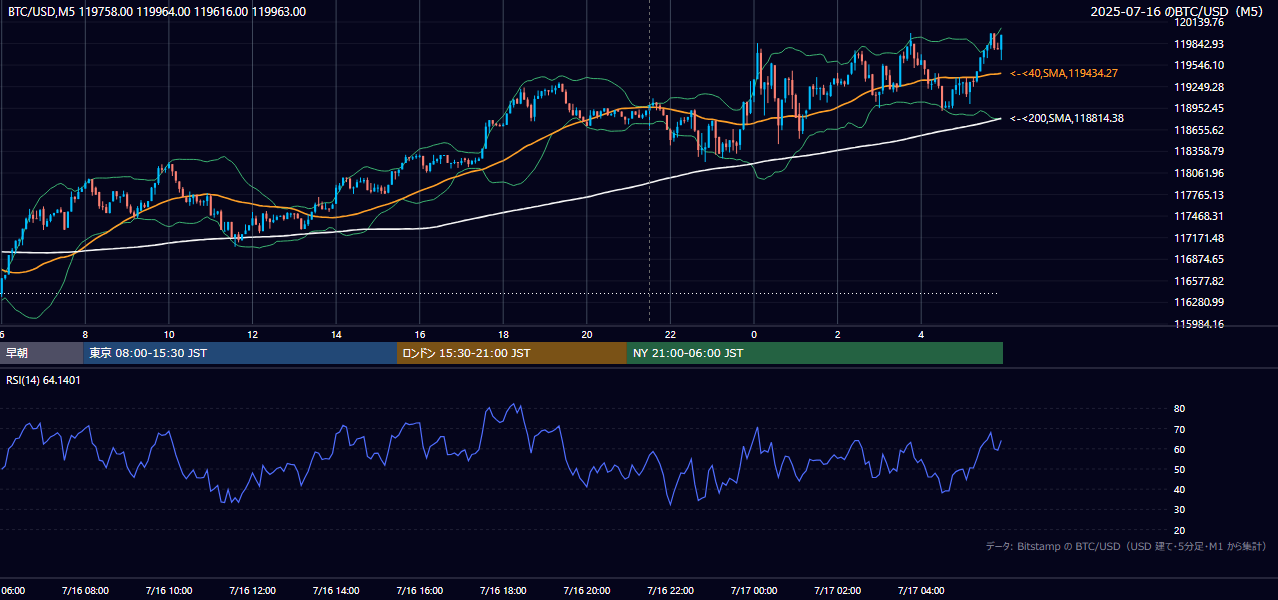This screenshot has width=1278, height=600.
Task: Click the 7/16 10:00 time label
Action: (x=168, y=591)
